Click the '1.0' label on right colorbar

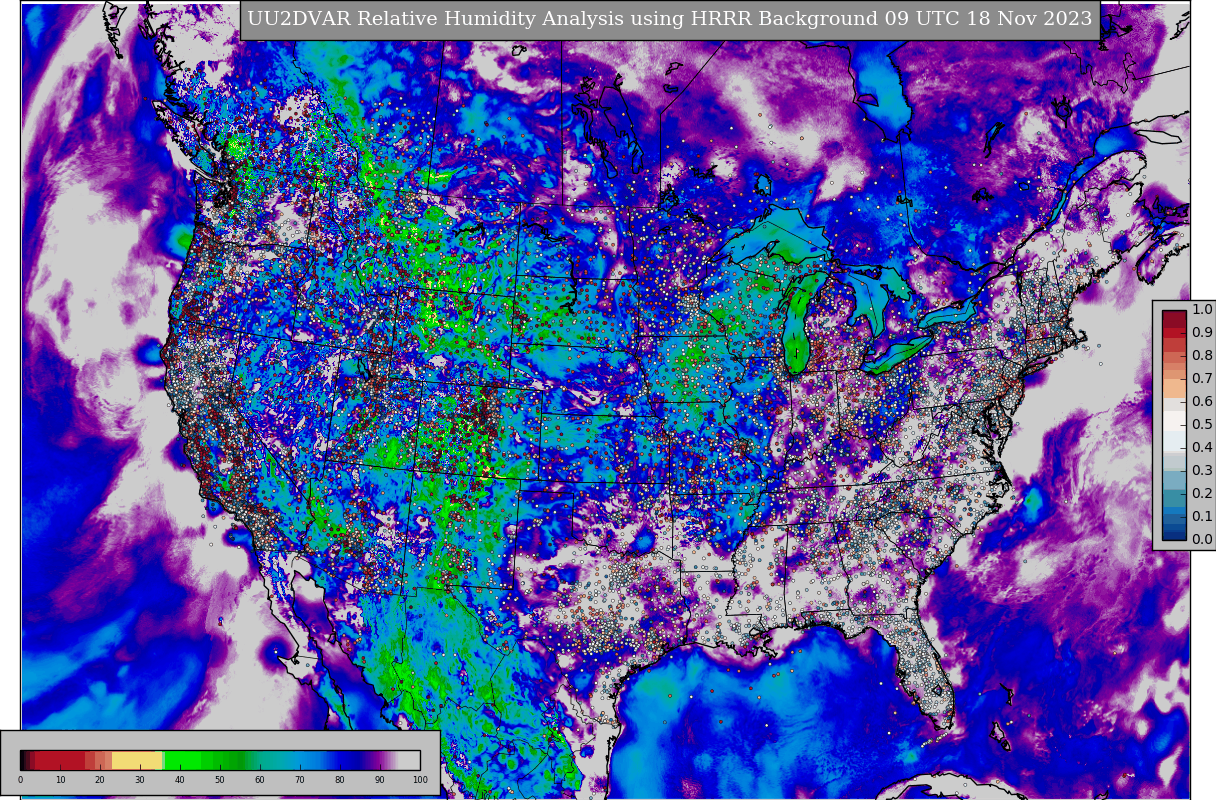(1202, 310)
